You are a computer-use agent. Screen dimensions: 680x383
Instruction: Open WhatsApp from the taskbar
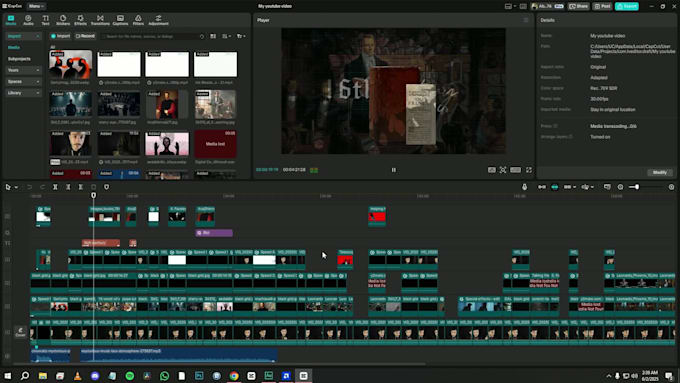coord(164,376)
